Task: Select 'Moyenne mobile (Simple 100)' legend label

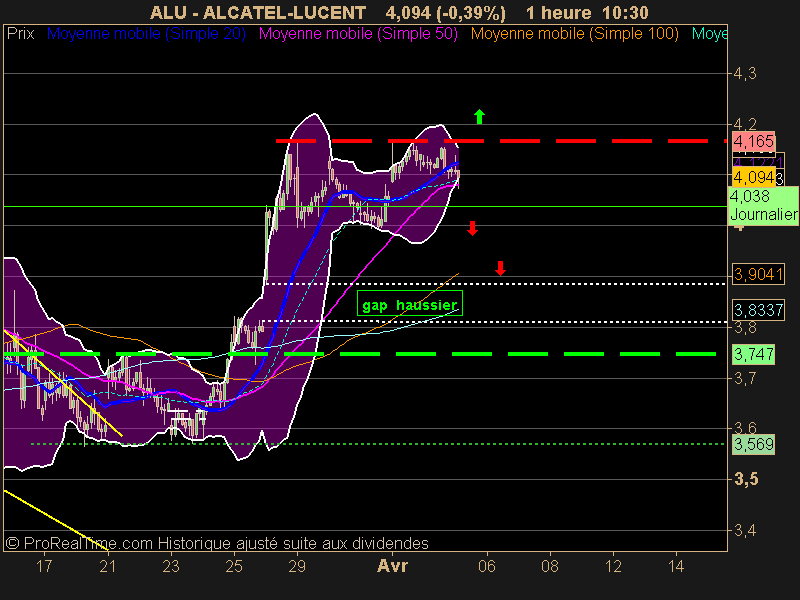Action: click(574, 34)
